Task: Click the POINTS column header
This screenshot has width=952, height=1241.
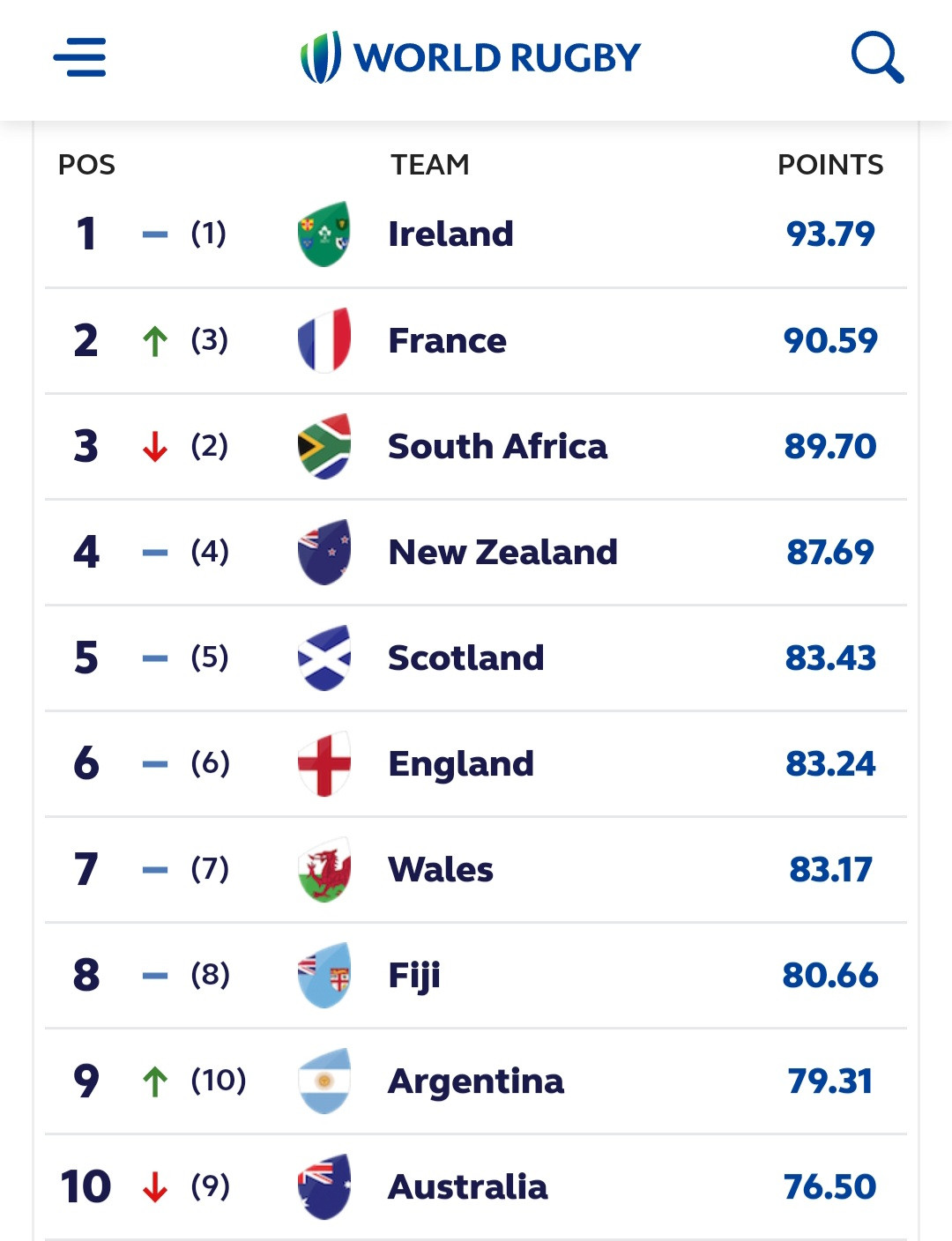Action: 829,165
